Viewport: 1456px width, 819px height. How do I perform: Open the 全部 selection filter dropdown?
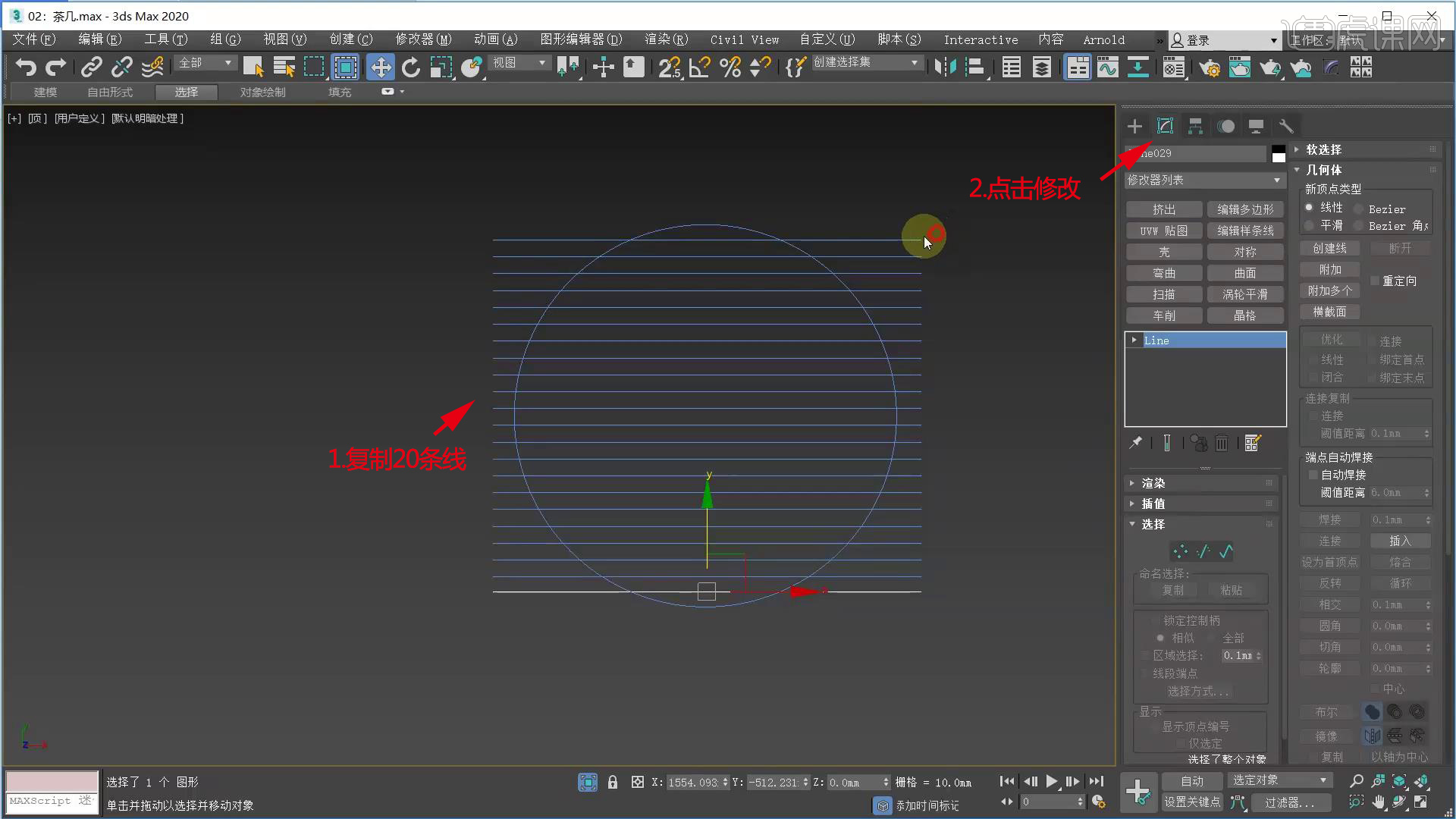(205, 63)
